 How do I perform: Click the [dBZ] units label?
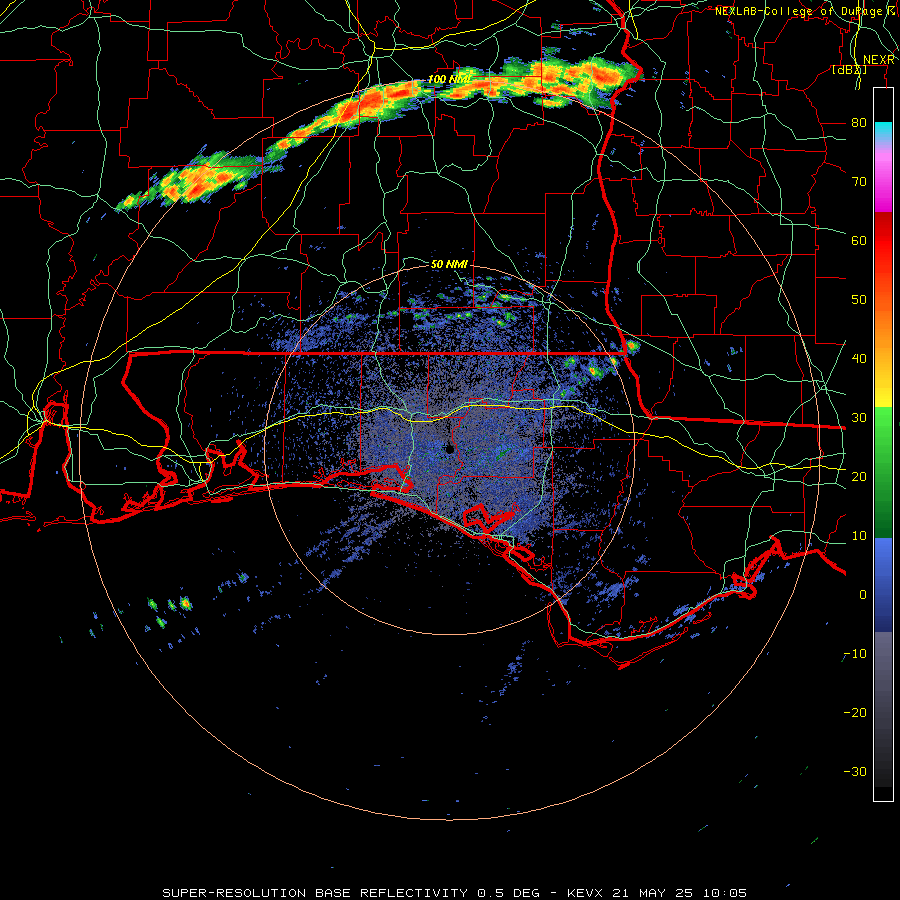coord(849,70)
